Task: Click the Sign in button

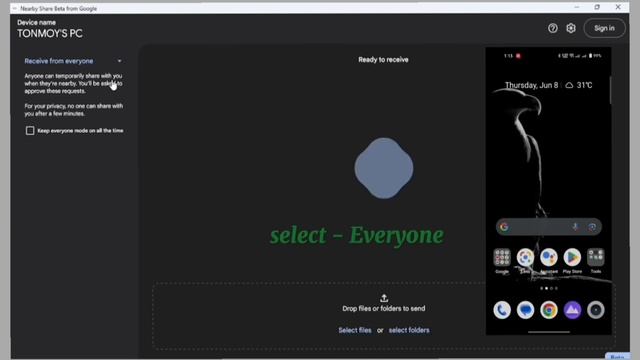Action: click(604, 28)
